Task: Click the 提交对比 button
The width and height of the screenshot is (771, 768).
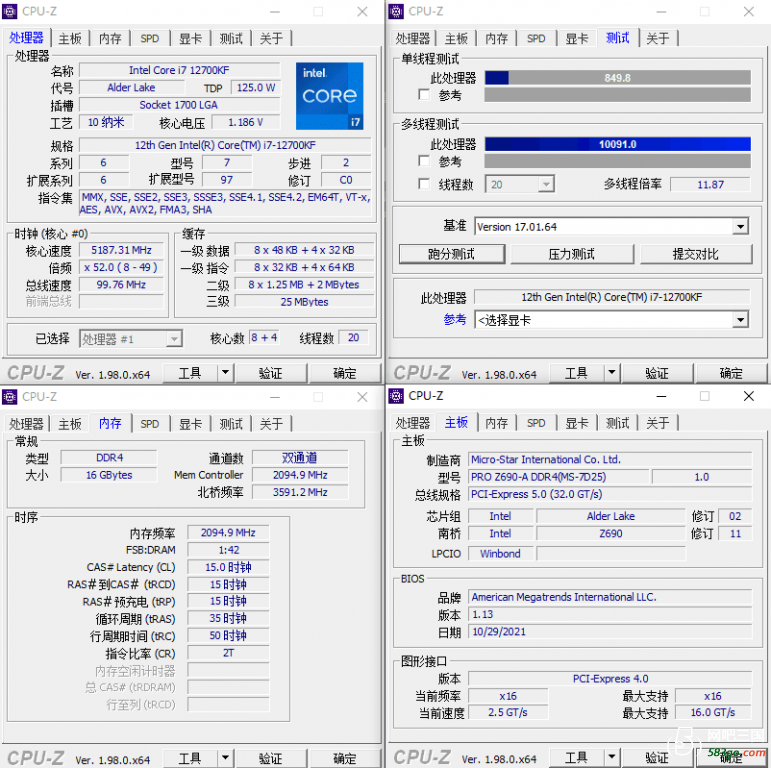Action: click(x=695, y=254)
